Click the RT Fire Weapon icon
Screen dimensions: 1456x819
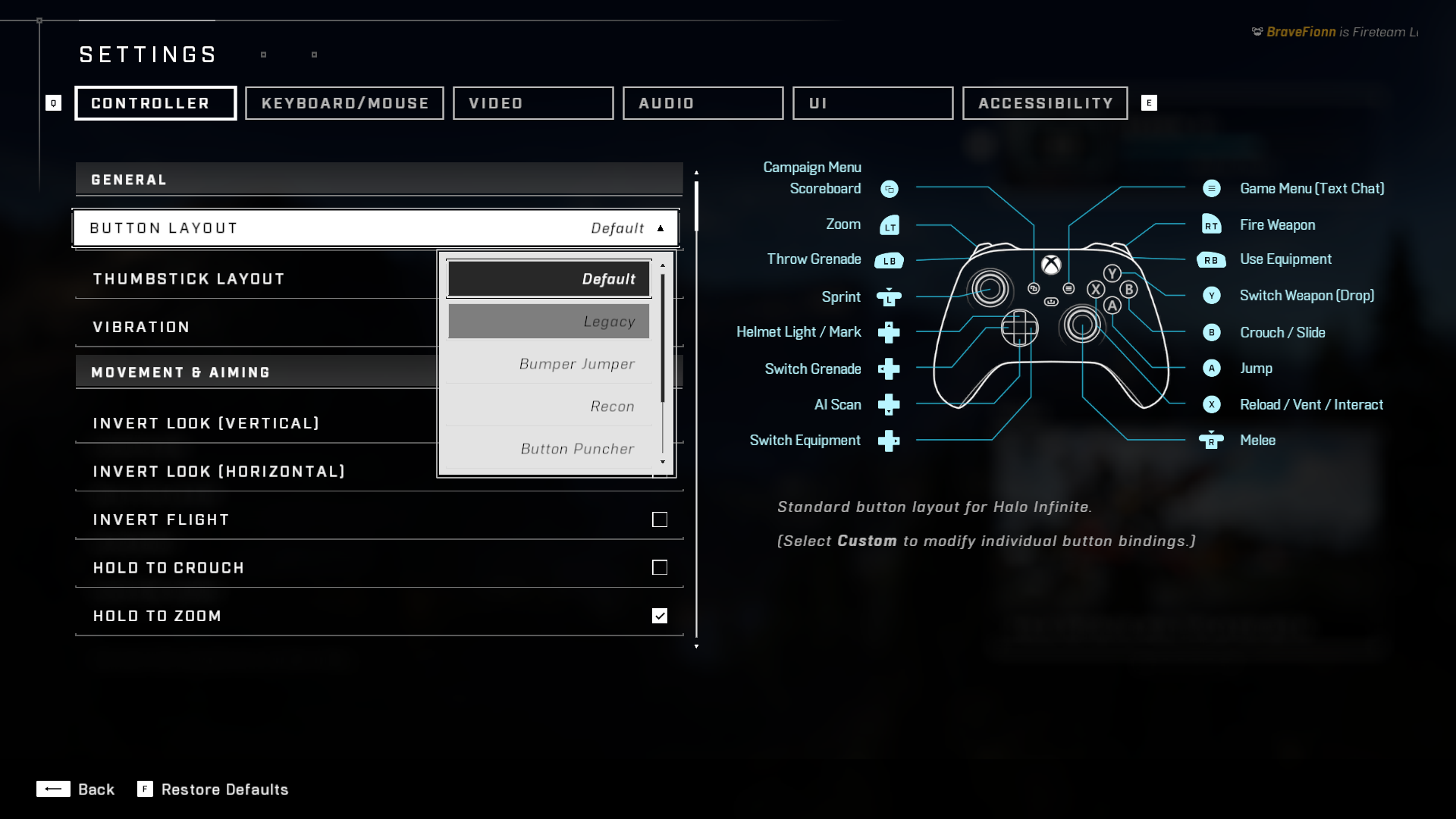1212,225
